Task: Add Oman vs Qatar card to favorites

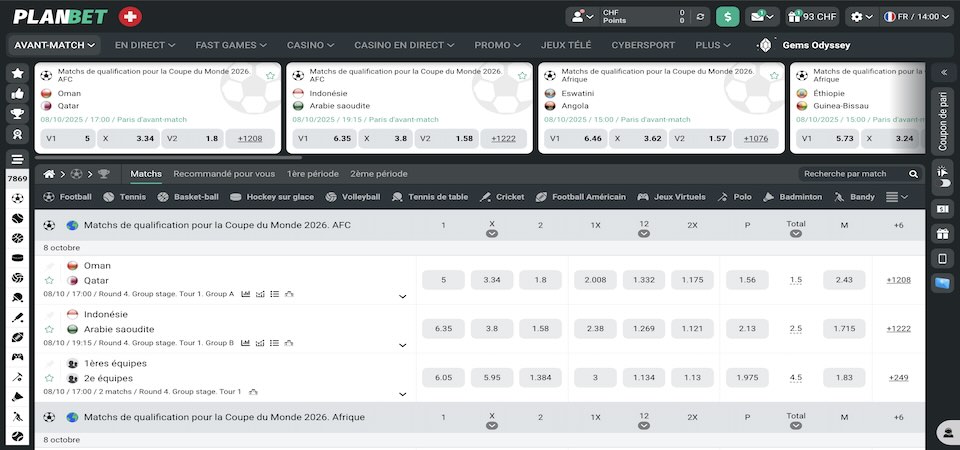Action: 270,76
